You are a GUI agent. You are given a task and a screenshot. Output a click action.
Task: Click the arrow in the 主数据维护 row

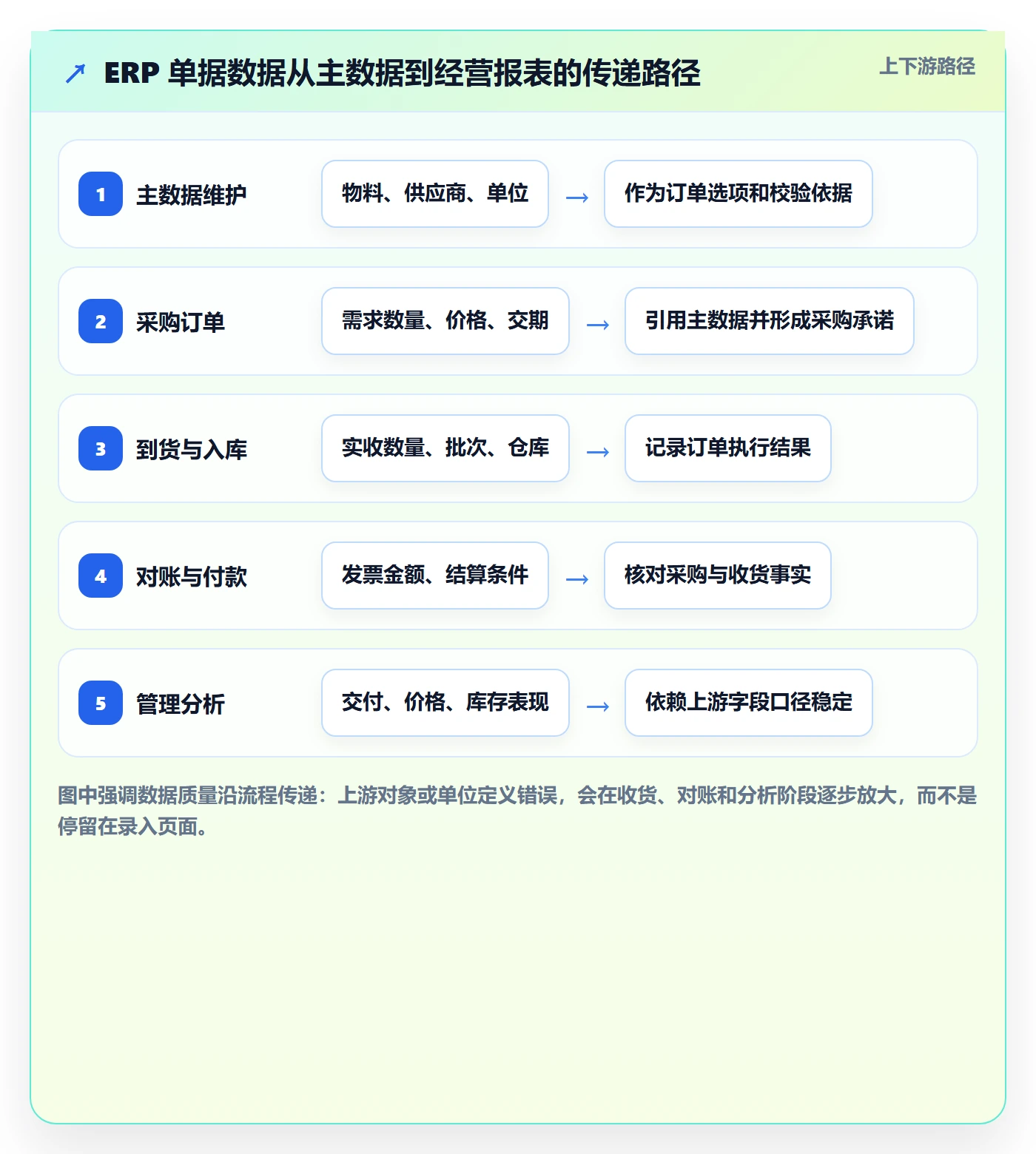coord(577,198)
